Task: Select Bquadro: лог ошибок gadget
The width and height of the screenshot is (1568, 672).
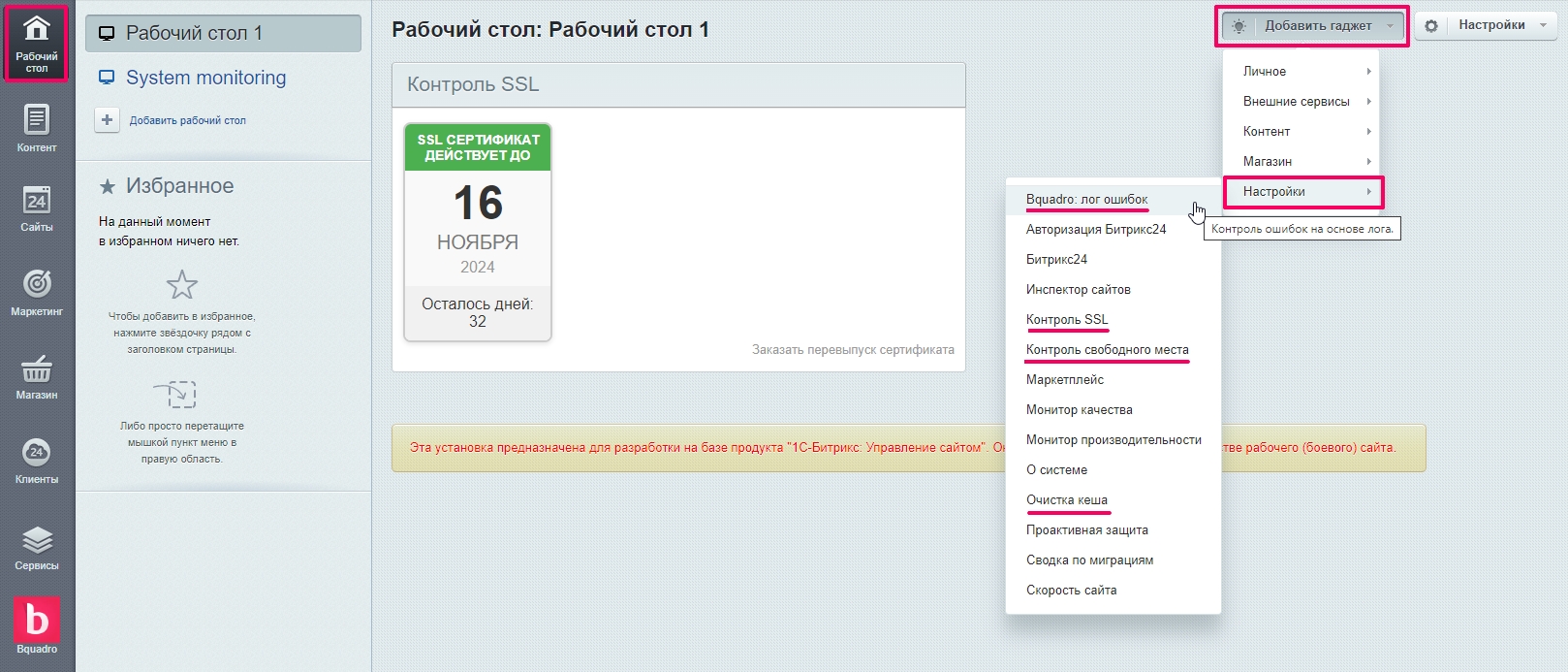Action: click(1086, 200)
